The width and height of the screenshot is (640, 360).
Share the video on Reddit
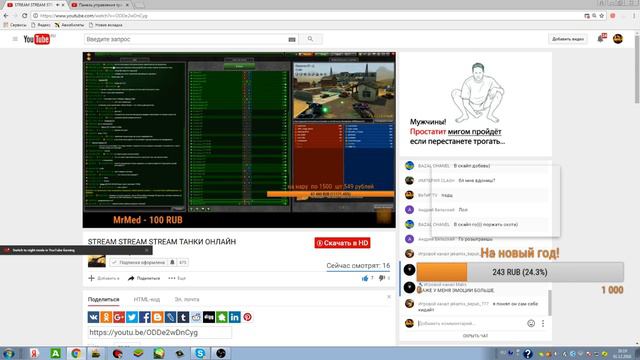(x=196, y=317)
